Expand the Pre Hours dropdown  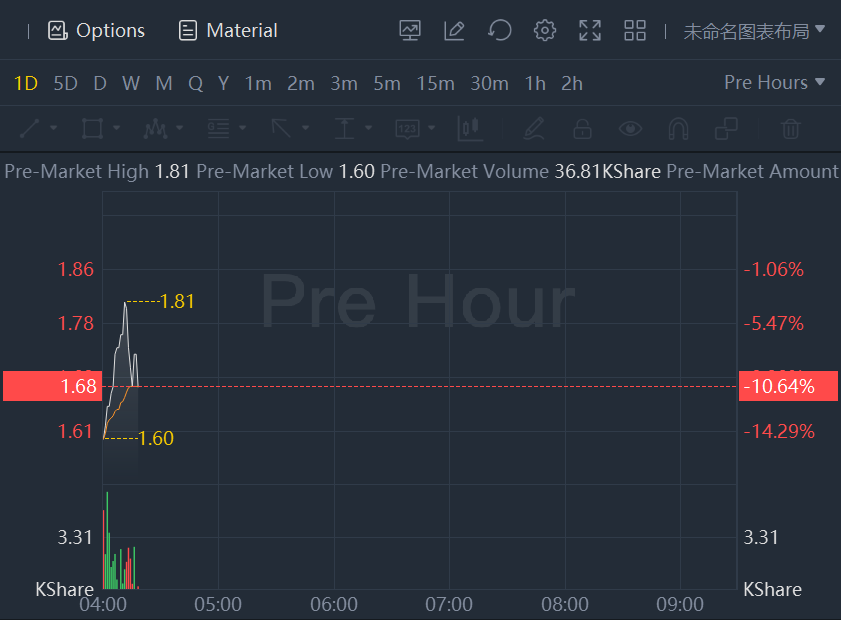coord(774,82)
